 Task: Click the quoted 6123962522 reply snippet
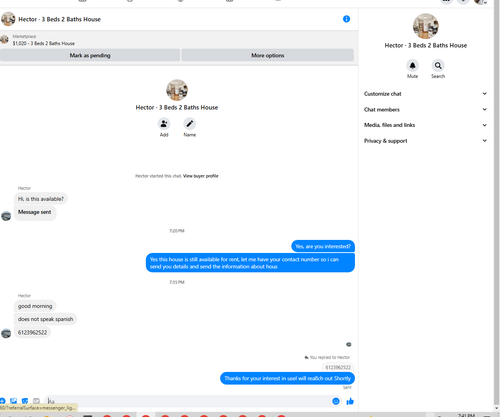338,367
